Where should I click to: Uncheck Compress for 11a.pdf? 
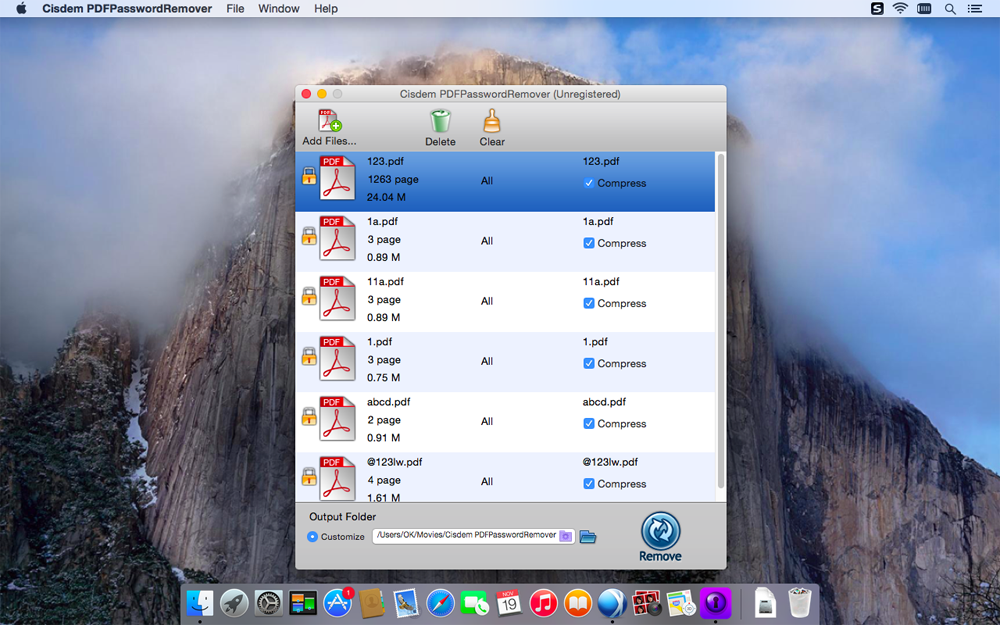[x=589, y=303]
